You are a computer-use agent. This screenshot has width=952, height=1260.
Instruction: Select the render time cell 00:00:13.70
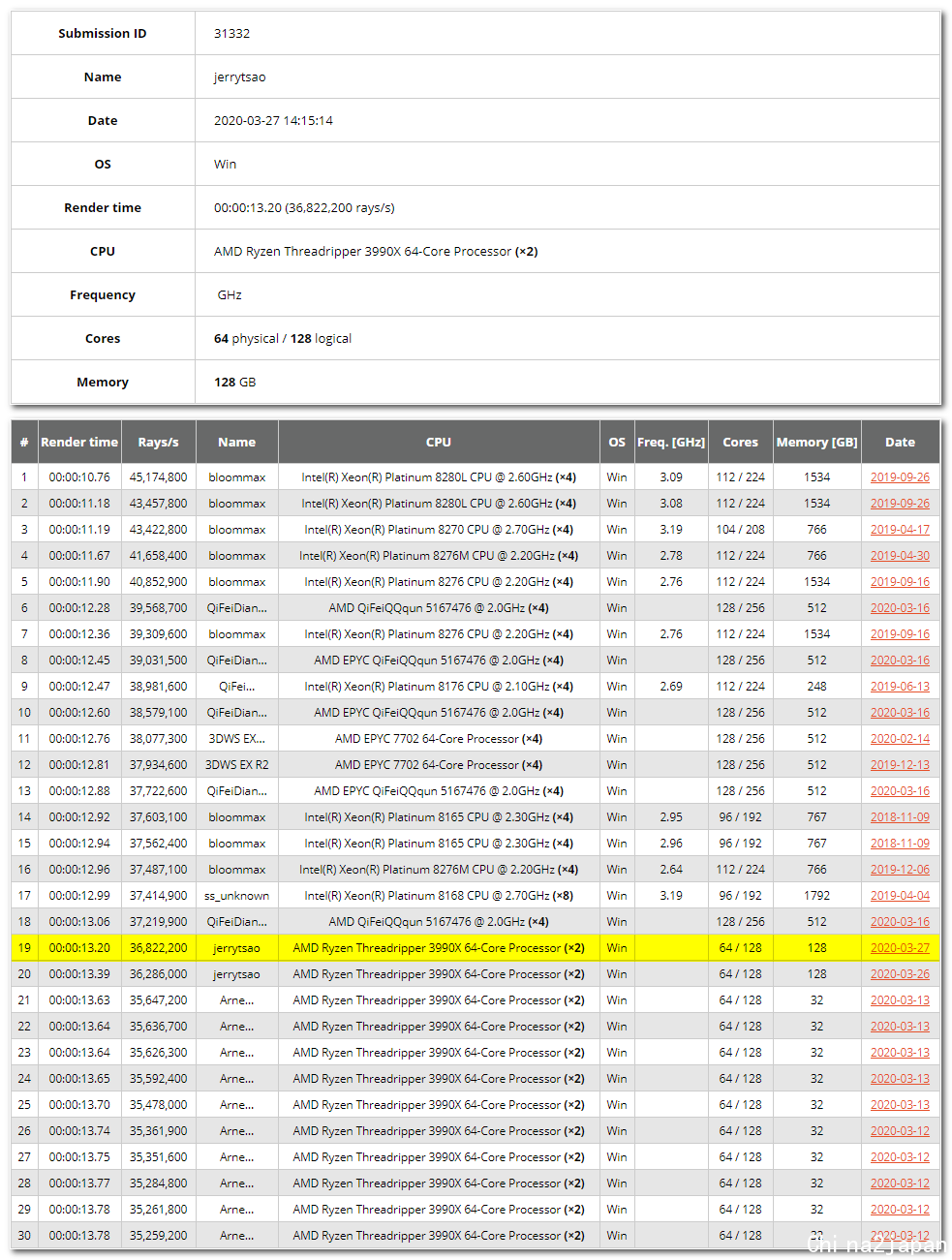(x=79, y=1105)
